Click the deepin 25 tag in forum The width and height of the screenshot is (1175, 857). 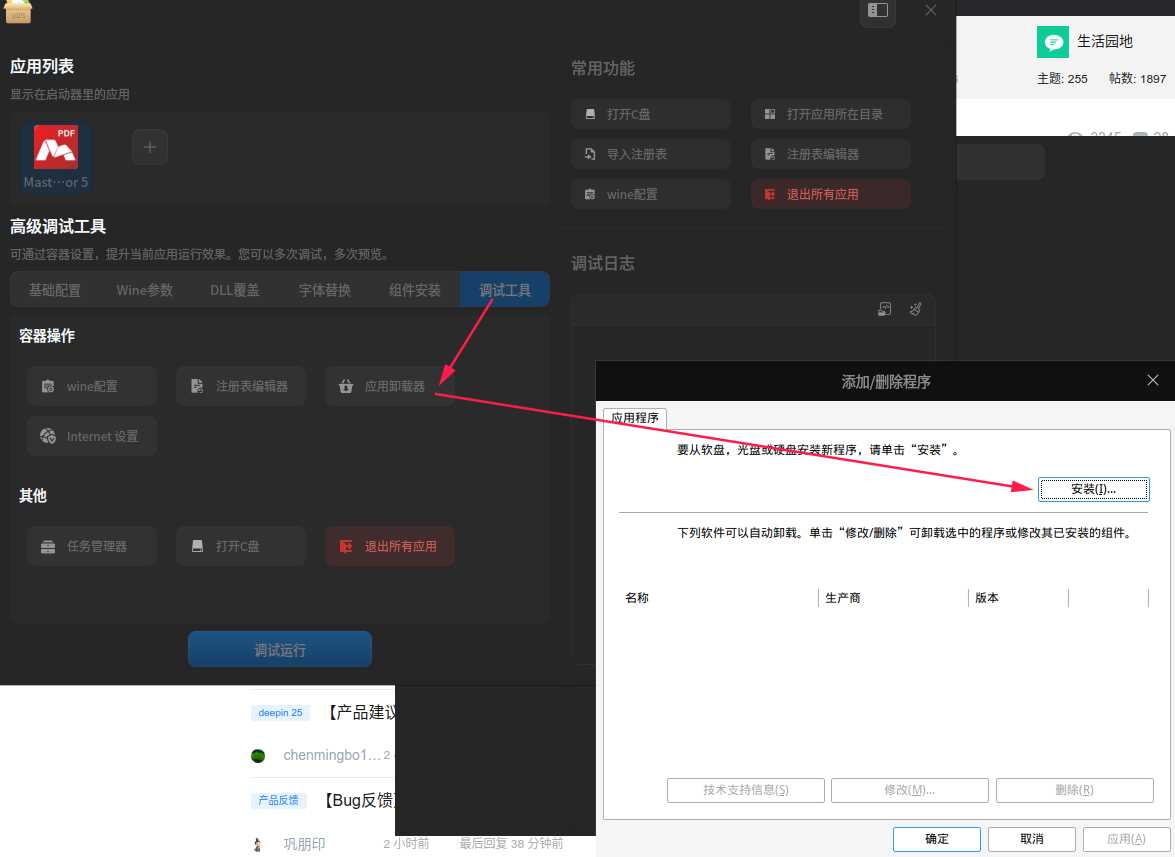(280, 712)
